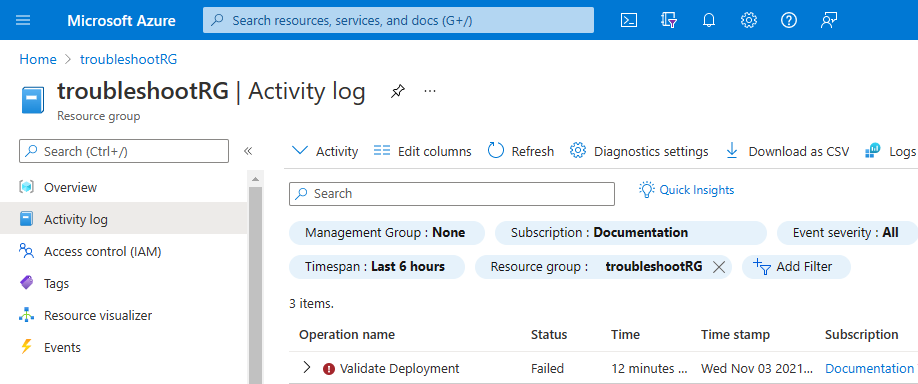Open the Documentation subscription link in table

[869, 369]
